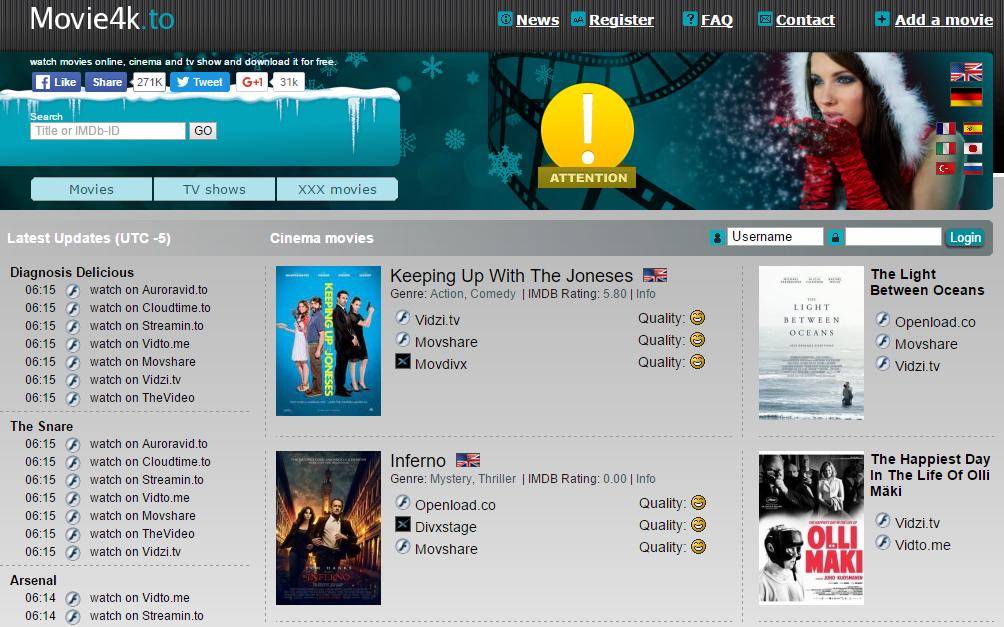The height and width of the screenshot is (627, 1004).
Task: Focus the Username input field
Action: [775, 236]
